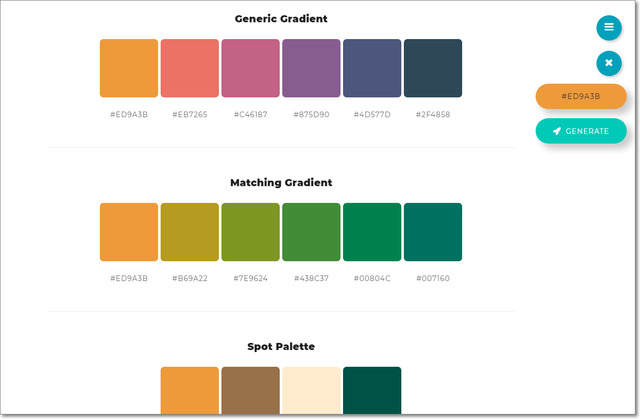Click the round X close button
This screenshot has width=640, height=419.
[609, 64]
